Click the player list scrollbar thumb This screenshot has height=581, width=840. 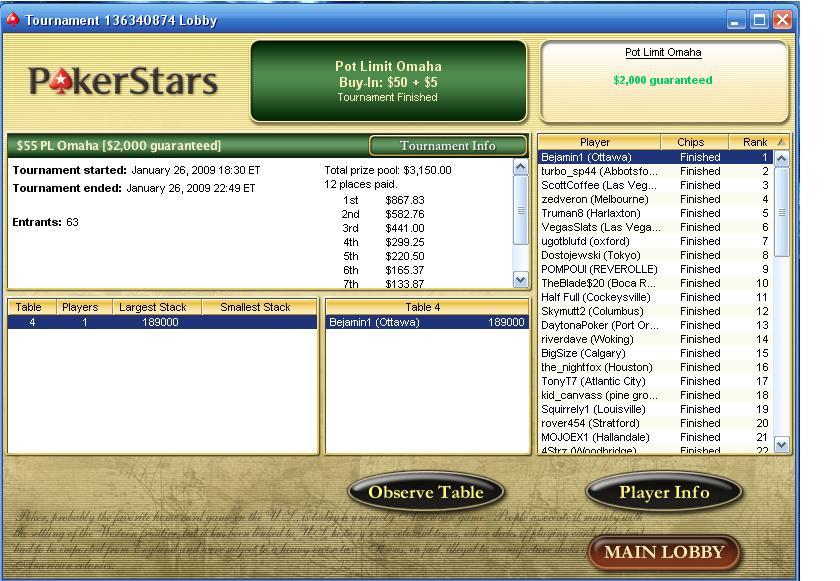coord(782,212)
